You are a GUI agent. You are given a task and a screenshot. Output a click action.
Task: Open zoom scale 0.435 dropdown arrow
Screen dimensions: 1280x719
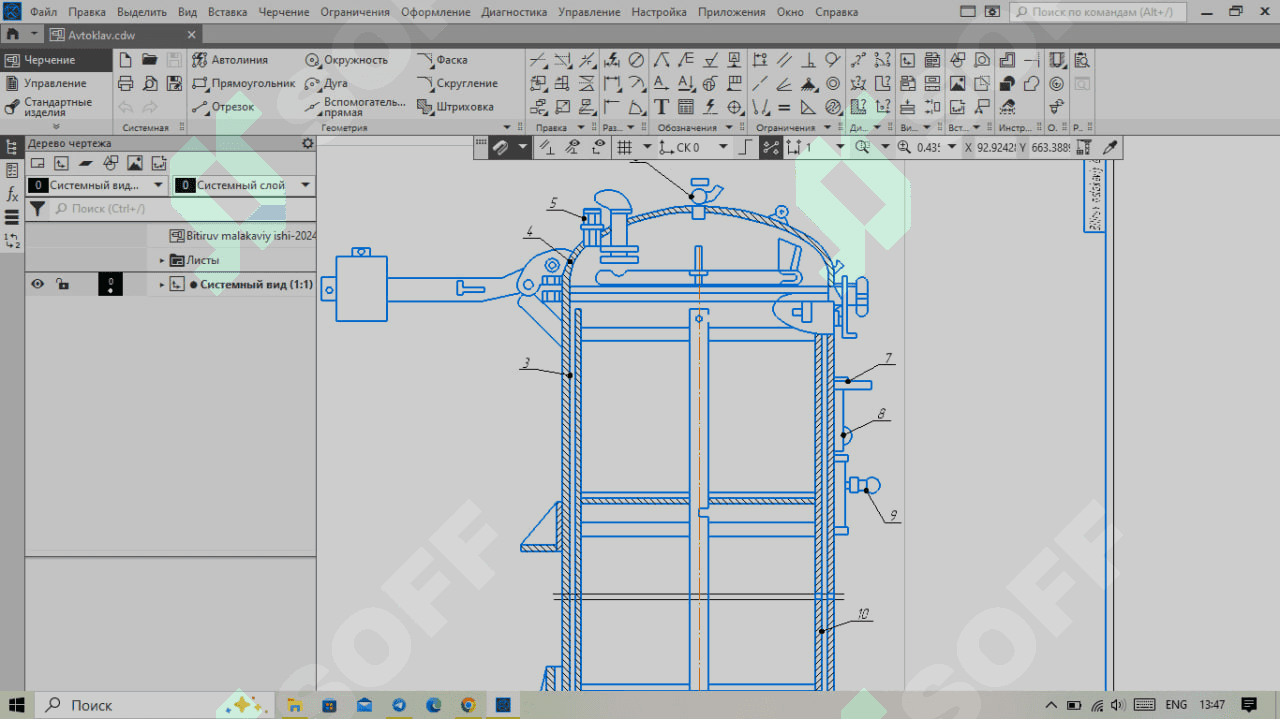pos(952,147)
